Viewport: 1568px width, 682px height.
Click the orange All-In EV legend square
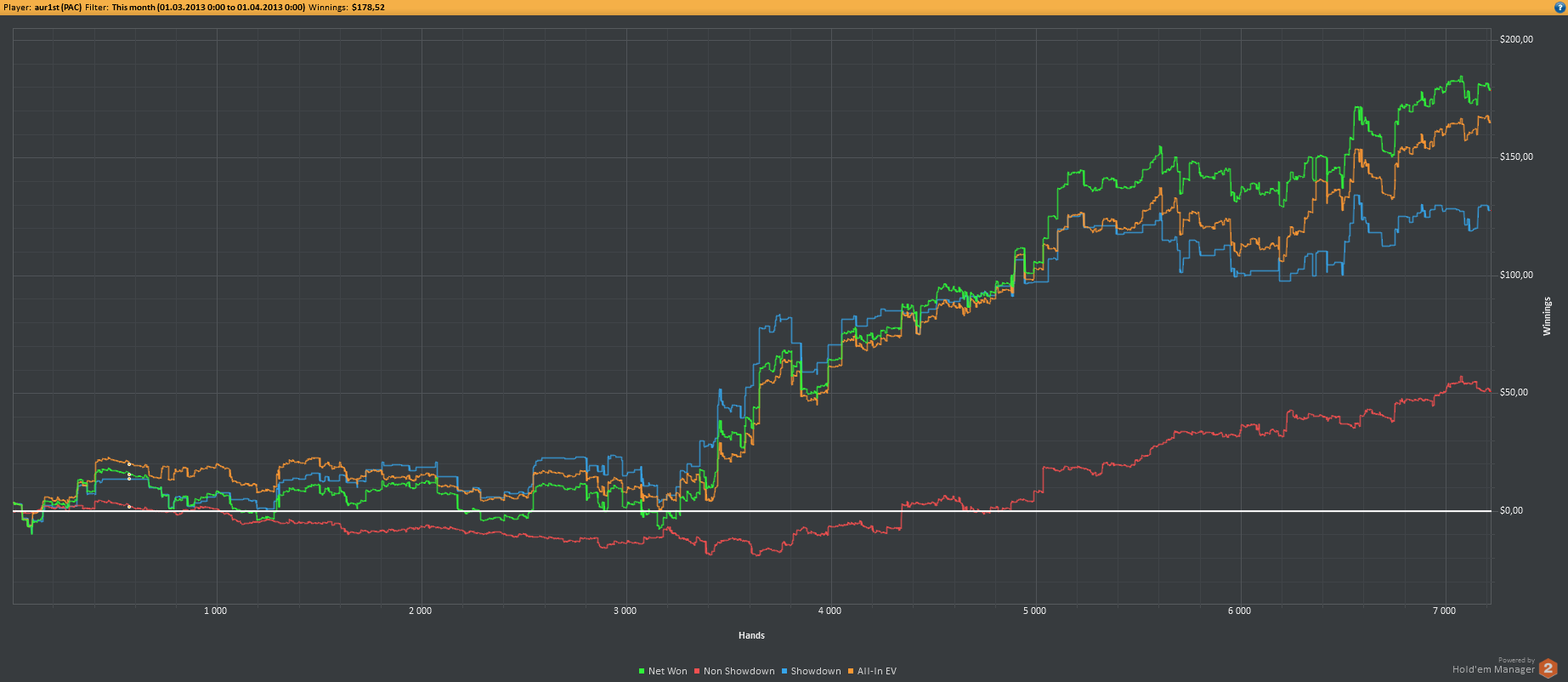pos(851,671)
